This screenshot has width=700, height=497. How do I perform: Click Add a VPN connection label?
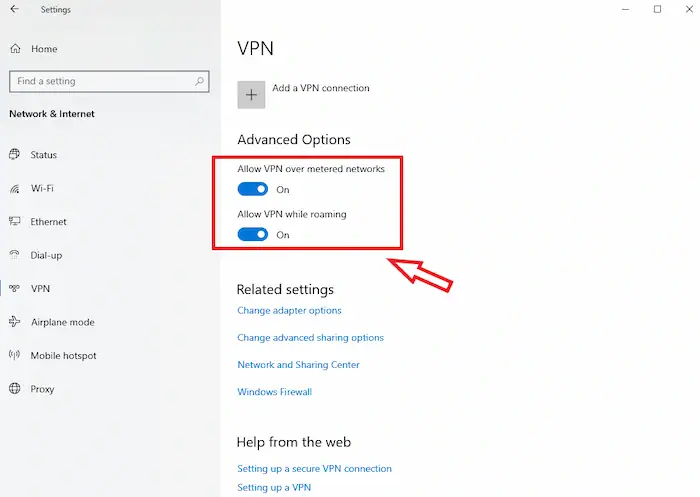coord(321,88)
